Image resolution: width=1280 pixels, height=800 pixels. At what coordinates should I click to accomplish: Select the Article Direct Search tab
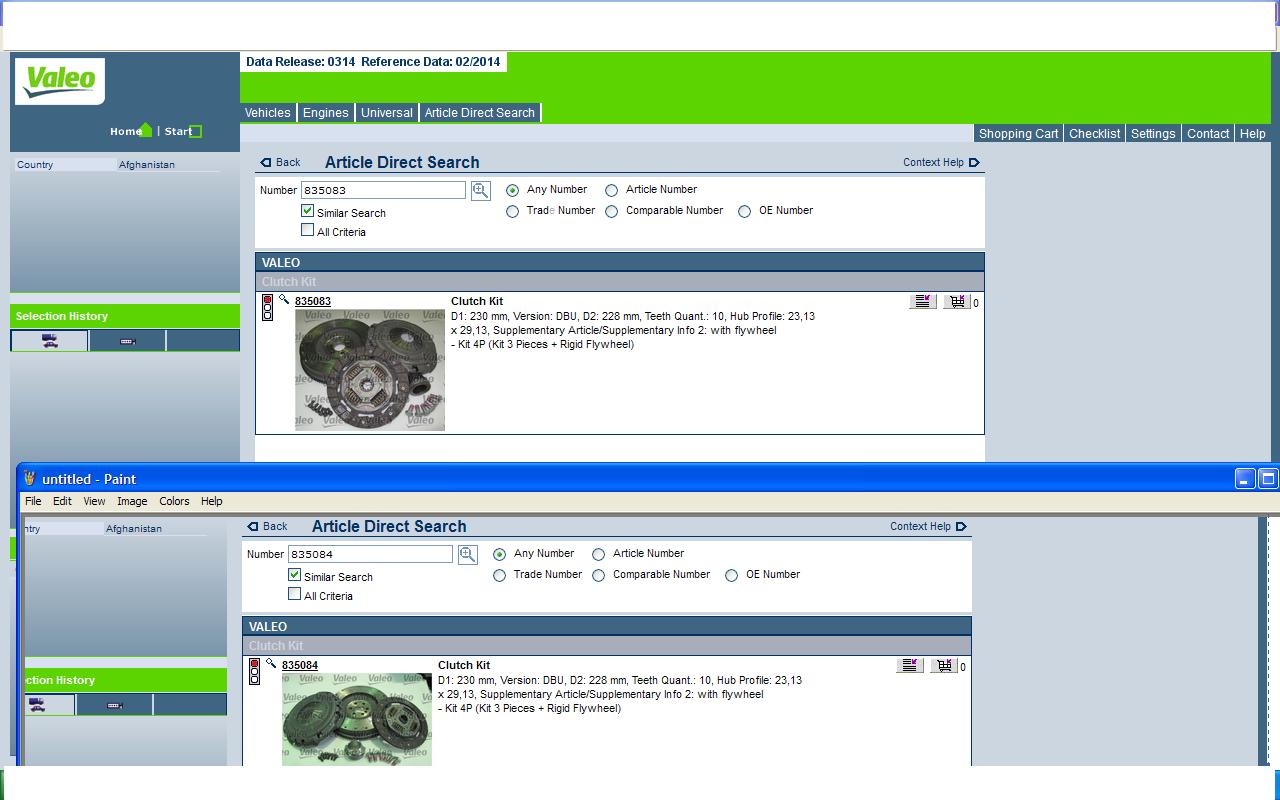480,113
